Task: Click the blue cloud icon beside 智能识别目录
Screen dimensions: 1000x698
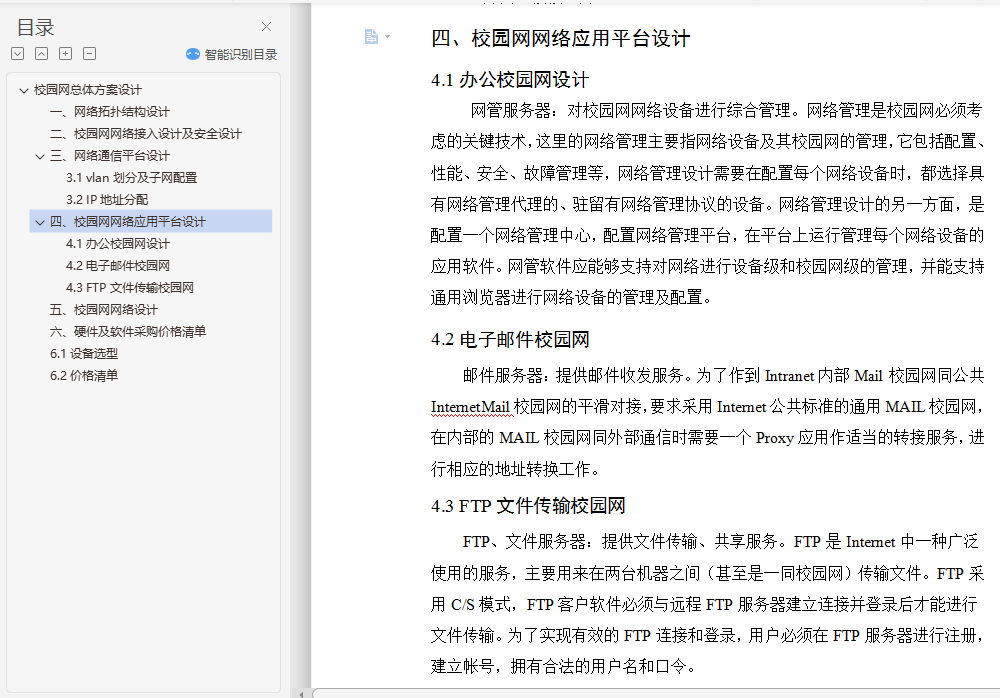Action: pos(193,54)
